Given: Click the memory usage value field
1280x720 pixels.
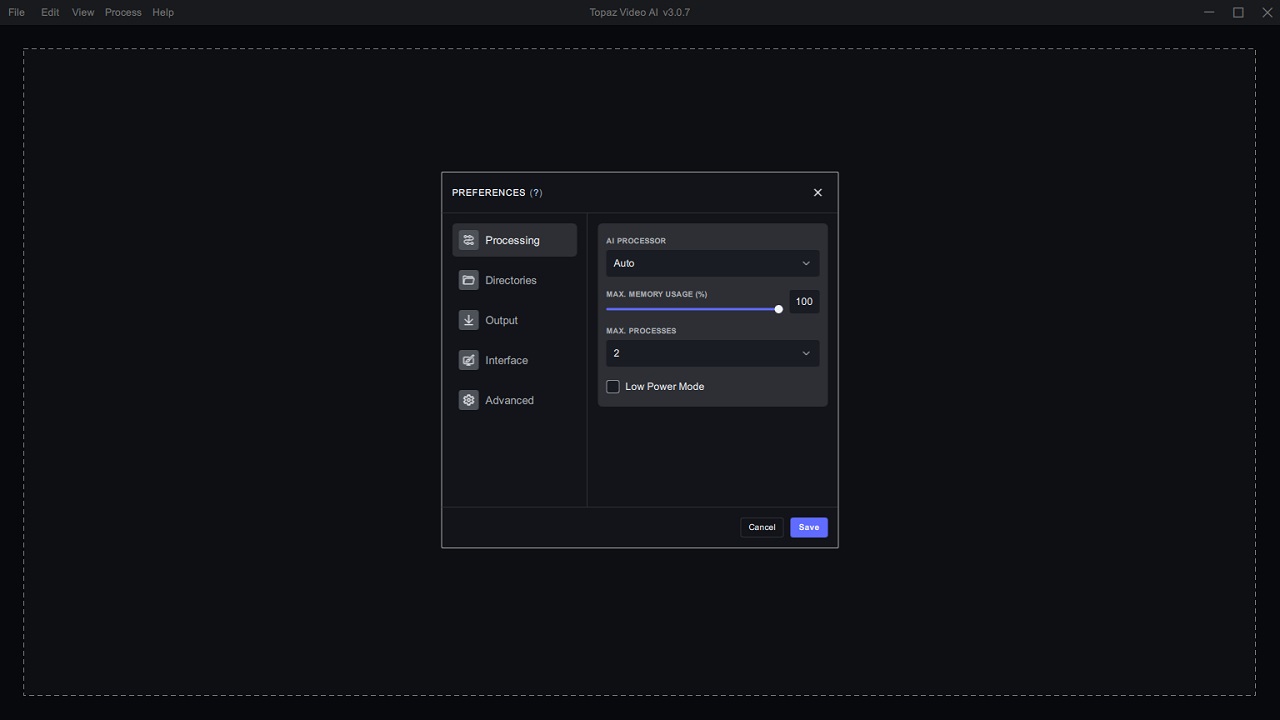Looking at the screenshot, I should point(804,301).
